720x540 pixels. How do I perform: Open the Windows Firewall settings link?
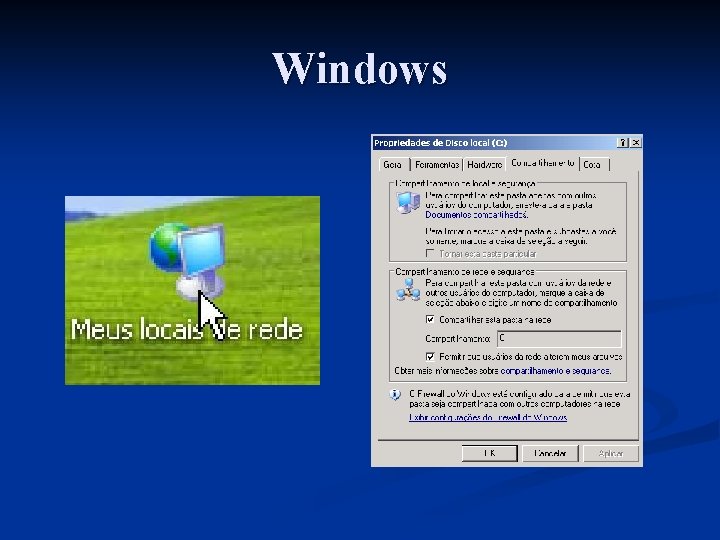tap(488, 417)
